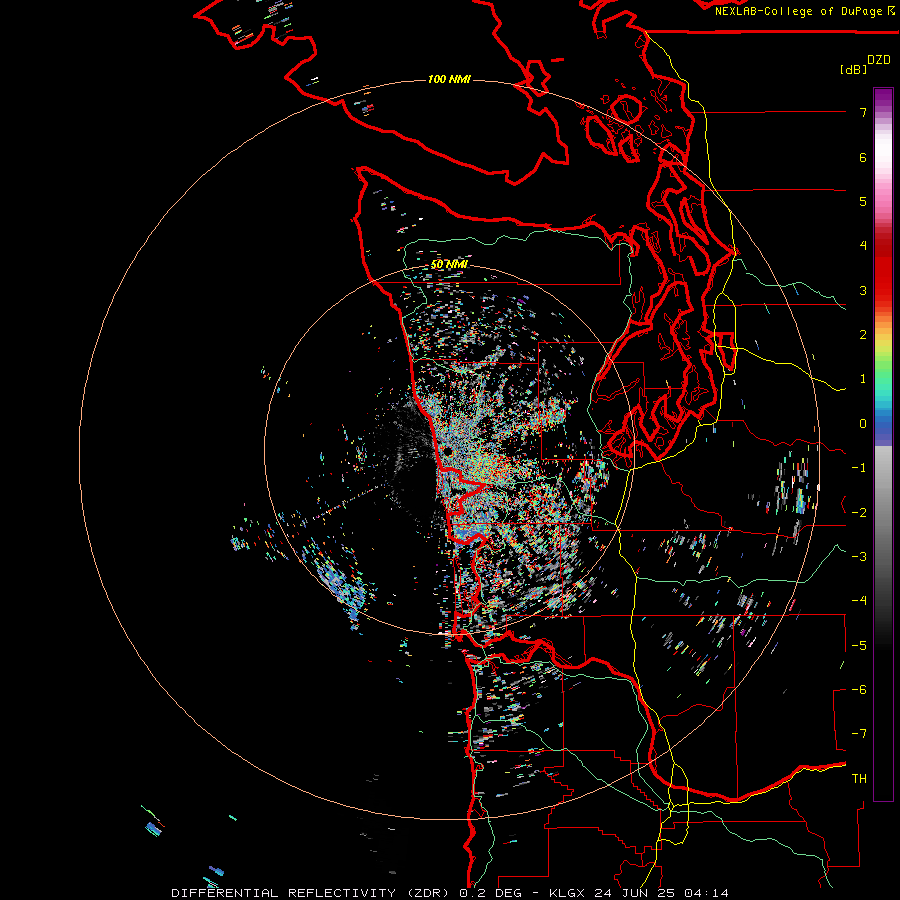Click the 1 value on the scale

(x=863, y=379)
